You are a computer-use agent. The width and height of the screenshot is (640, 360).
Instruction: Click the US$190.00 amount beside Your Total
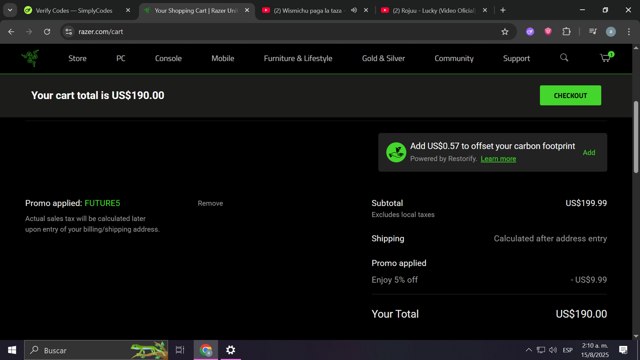pos(581,314)
